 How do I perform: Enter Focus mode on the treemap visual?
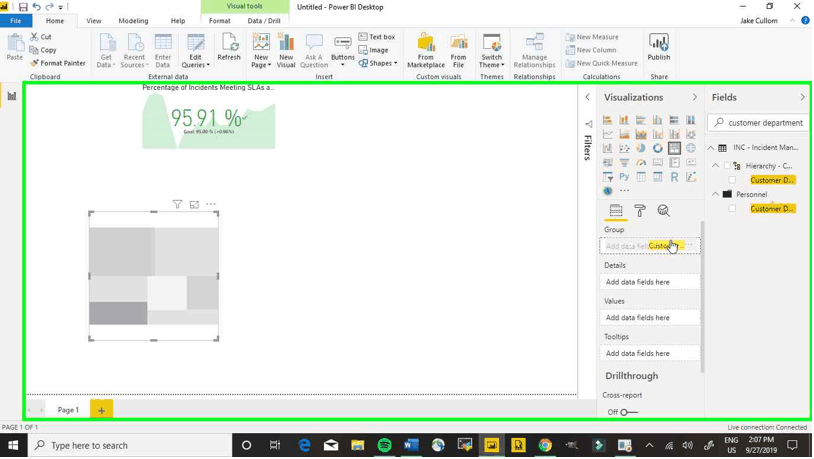click(194, 205)
